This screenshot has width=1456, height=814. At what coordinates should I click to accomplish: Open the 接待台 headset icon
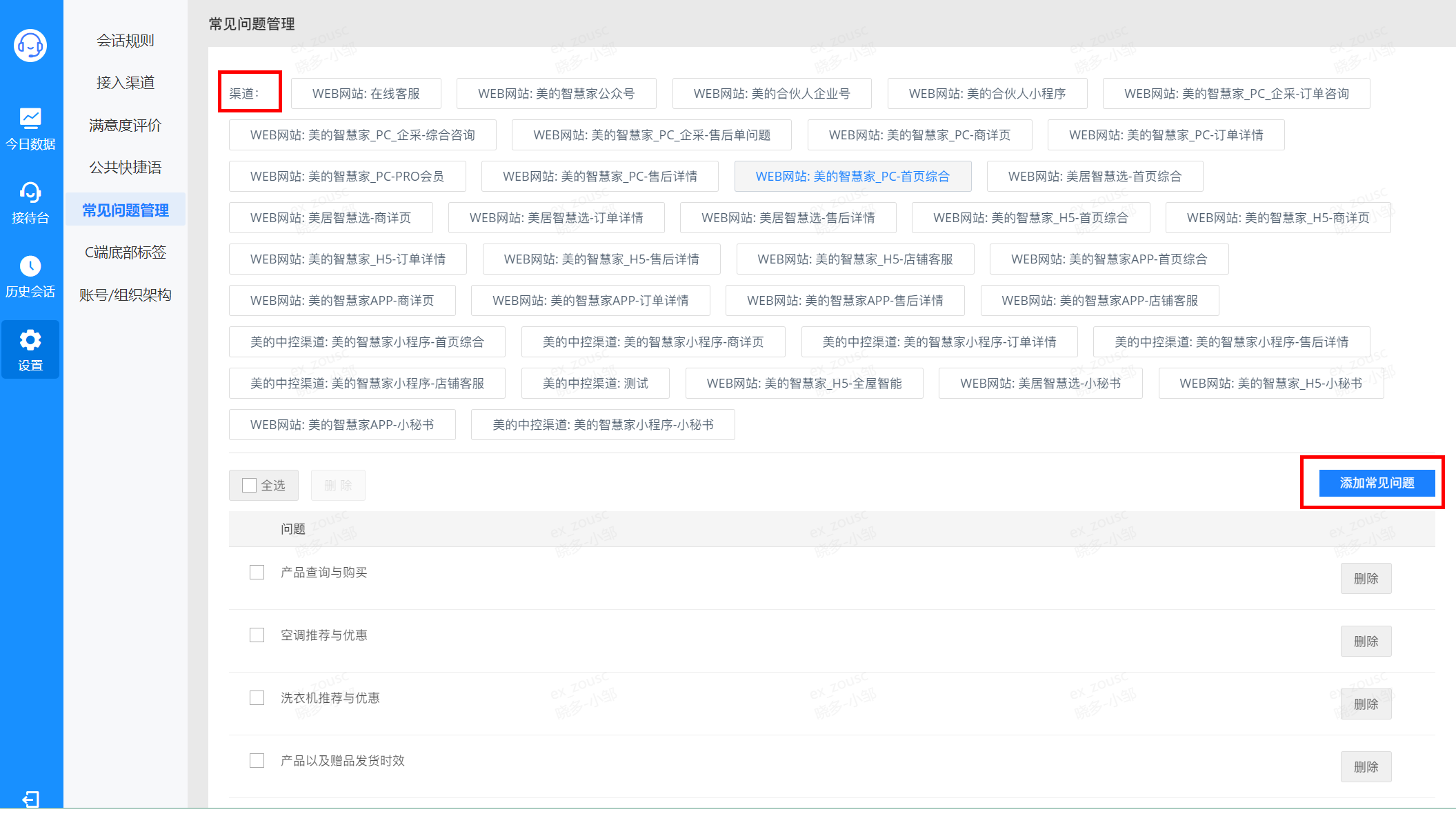[x=30, y=192]
